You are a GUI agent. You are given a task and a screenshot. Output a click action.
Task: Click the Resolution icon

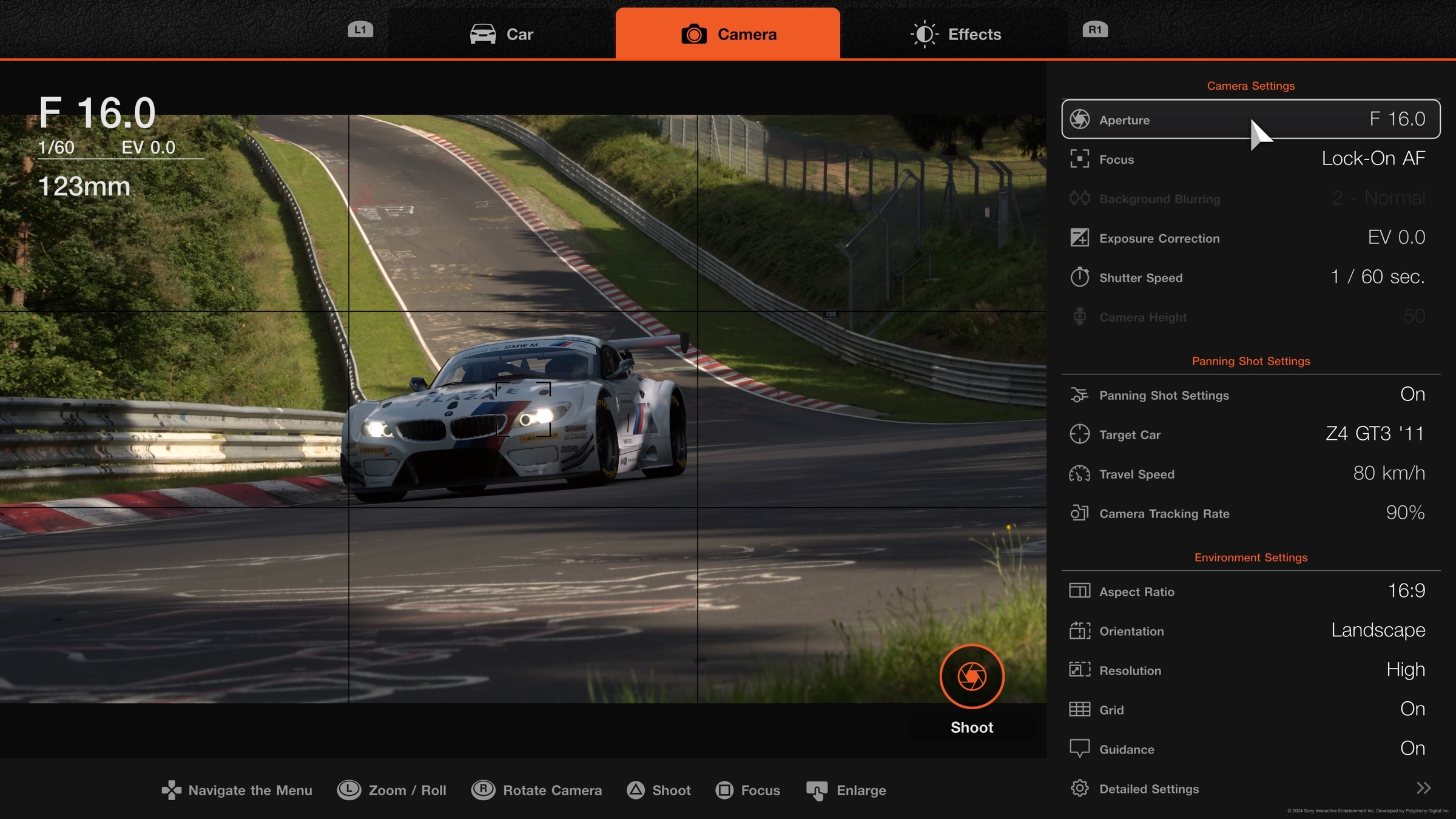coord(1079,670)
